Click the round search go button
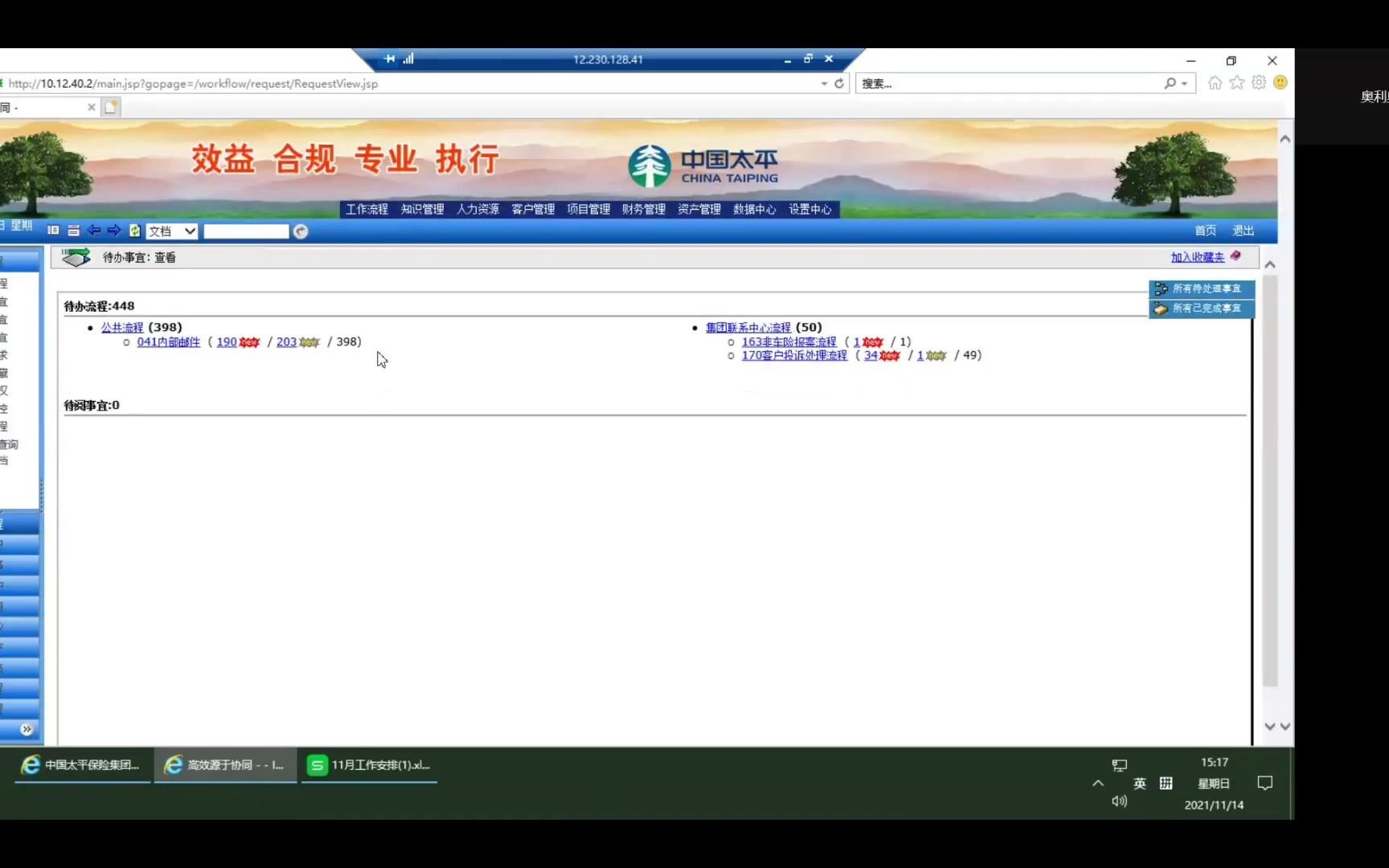The image size is (1389, 868). pyautogui.click(x=301, y=231)
